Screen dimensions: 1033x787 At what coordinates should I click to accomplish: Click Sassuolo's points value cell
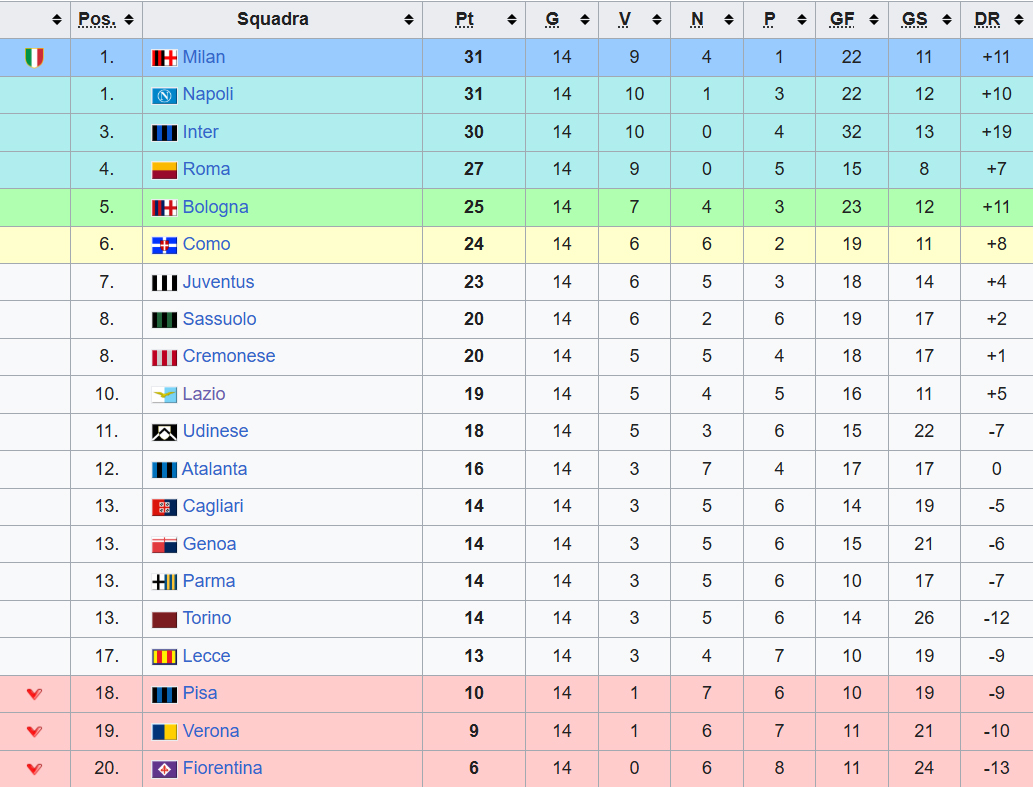(x=474, y=319)
